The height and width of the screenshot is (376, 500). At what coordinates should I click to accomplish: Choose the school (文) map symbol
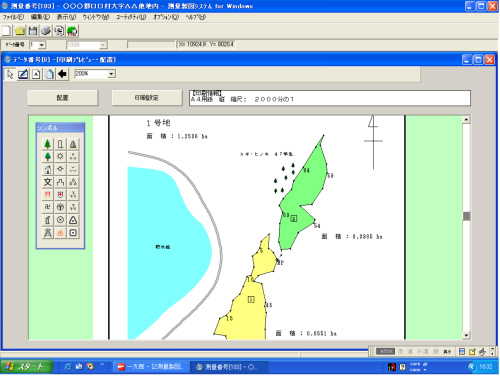click(48, 182)
